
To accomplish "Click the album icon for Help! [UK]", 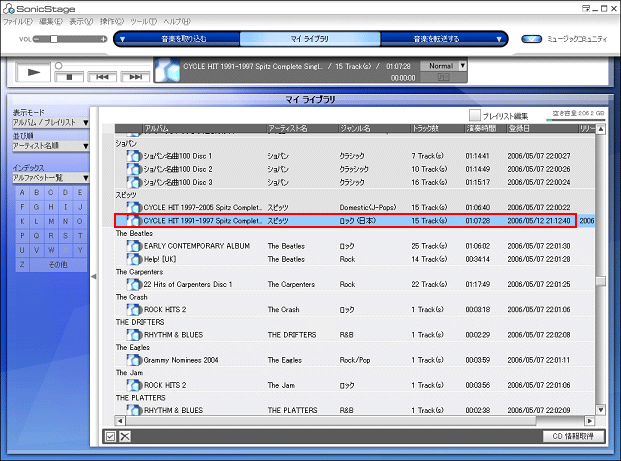I will (x=134, y=259).
